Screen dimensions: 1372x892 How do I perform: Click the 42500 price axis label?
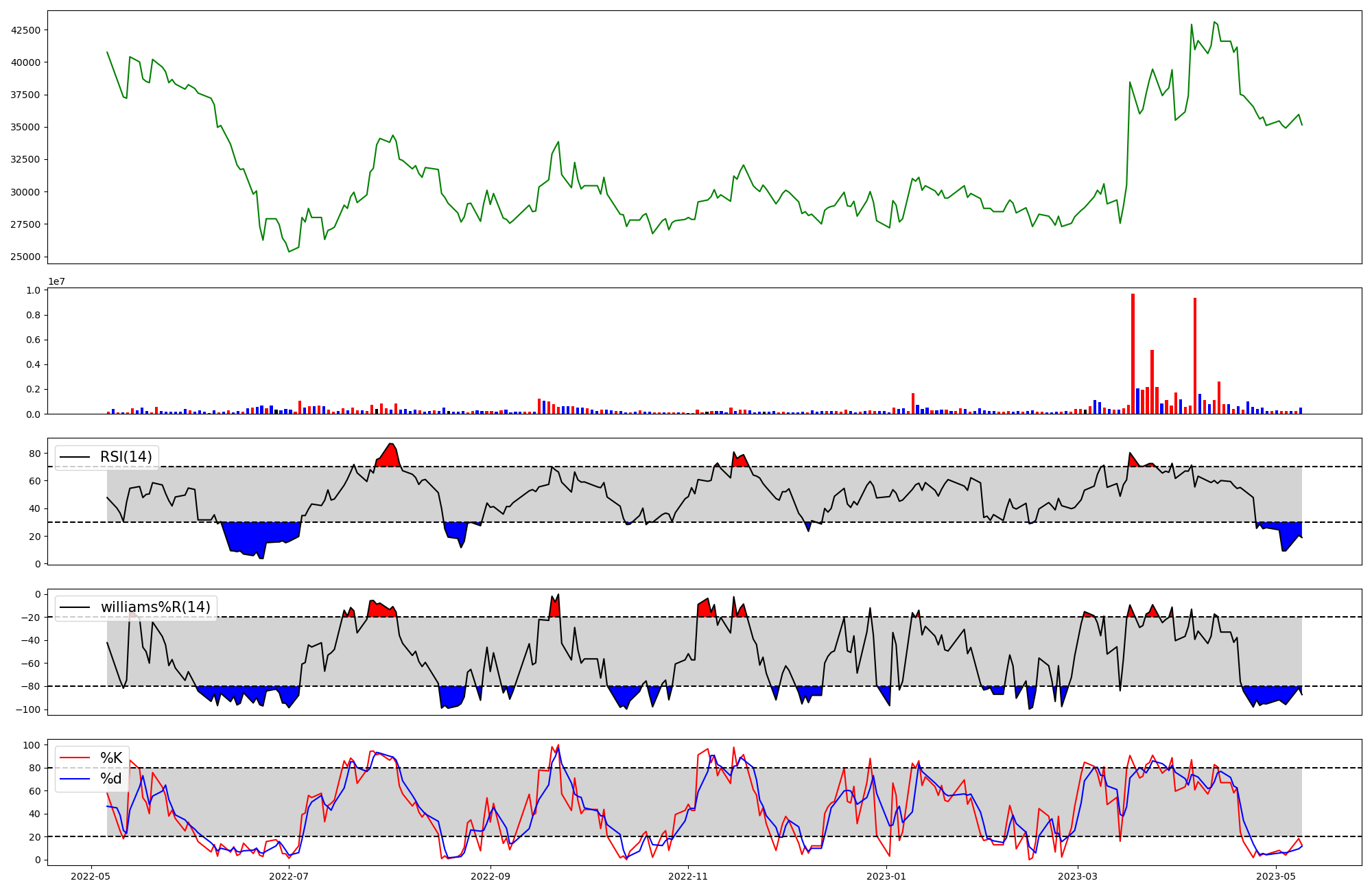click(25, 30)
